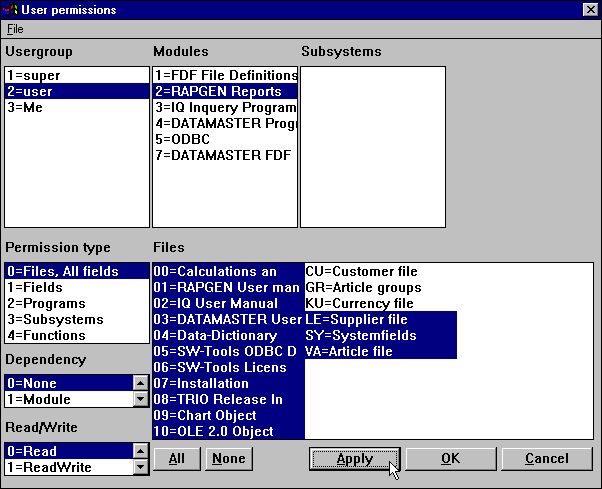
Task: Choose permission type 1=Fields
Action: click(x=77, y=287)
